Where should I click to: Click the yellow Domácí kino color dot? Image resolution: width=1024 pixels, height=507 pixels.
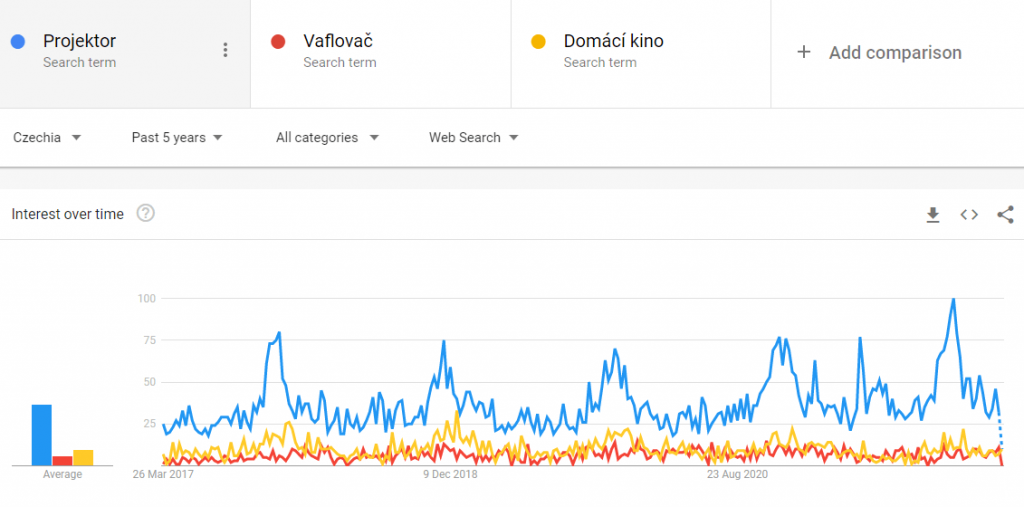[539, 42]
